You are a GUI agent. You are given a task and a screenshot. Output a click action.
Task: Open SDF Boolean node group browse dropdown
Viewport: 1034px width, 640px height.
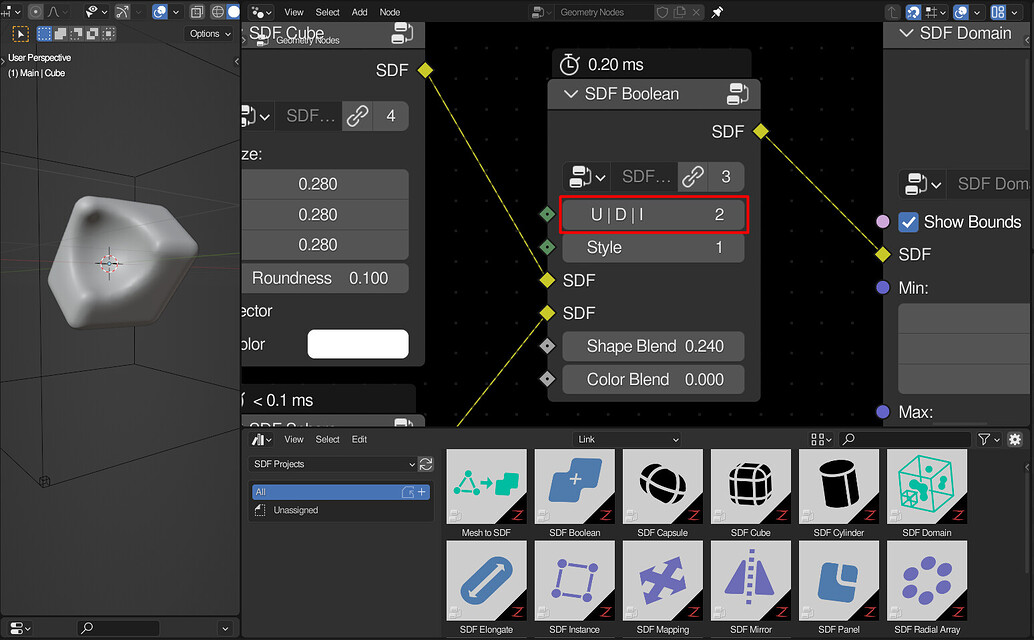tap(587, 177)
